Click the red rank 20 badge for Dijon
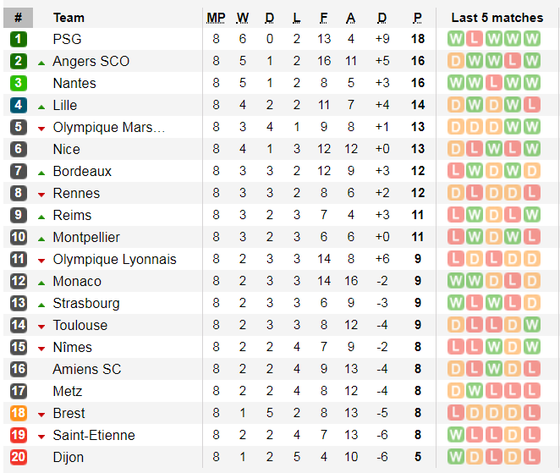The image size is (560, 473). [18, 457]
